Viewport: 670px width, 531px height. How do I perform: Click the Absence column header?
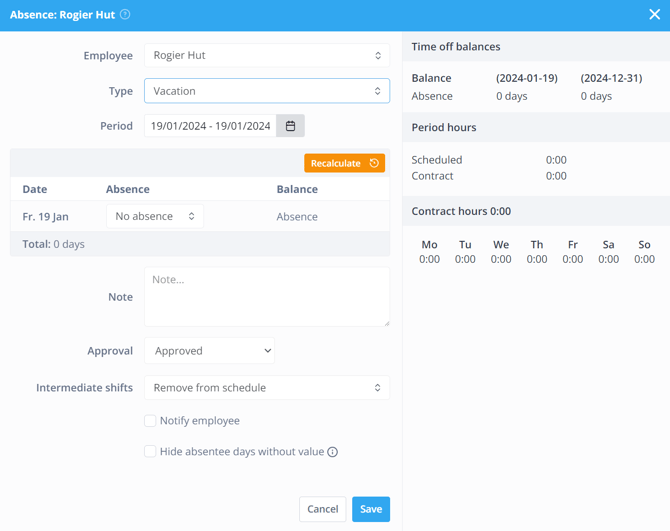pos(128,189)
